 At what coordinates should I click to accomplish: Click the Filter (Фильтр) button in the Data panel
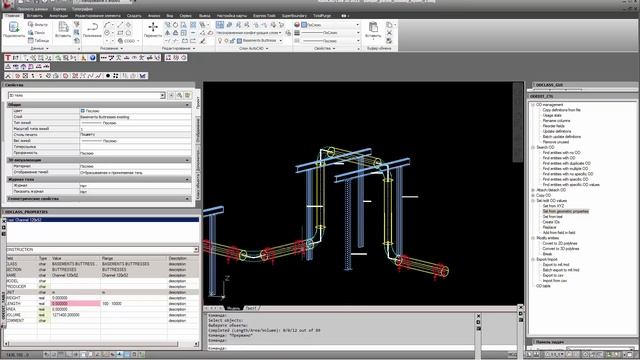[38, 24]
